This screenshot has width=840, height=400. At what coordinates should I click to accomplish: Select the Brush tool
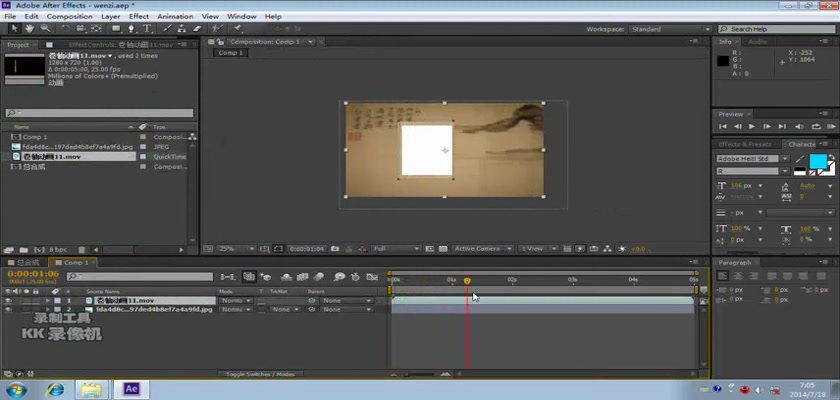167,28
